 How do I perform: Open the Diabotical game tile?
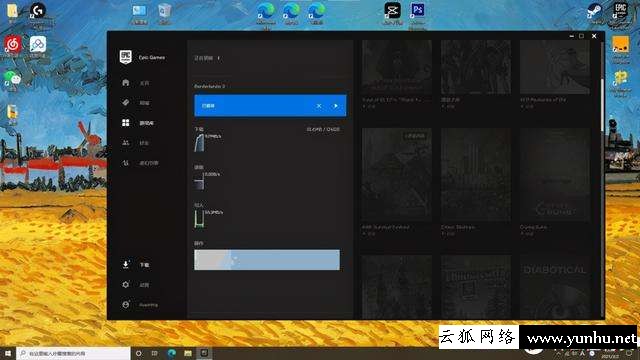tap(554, 287)
